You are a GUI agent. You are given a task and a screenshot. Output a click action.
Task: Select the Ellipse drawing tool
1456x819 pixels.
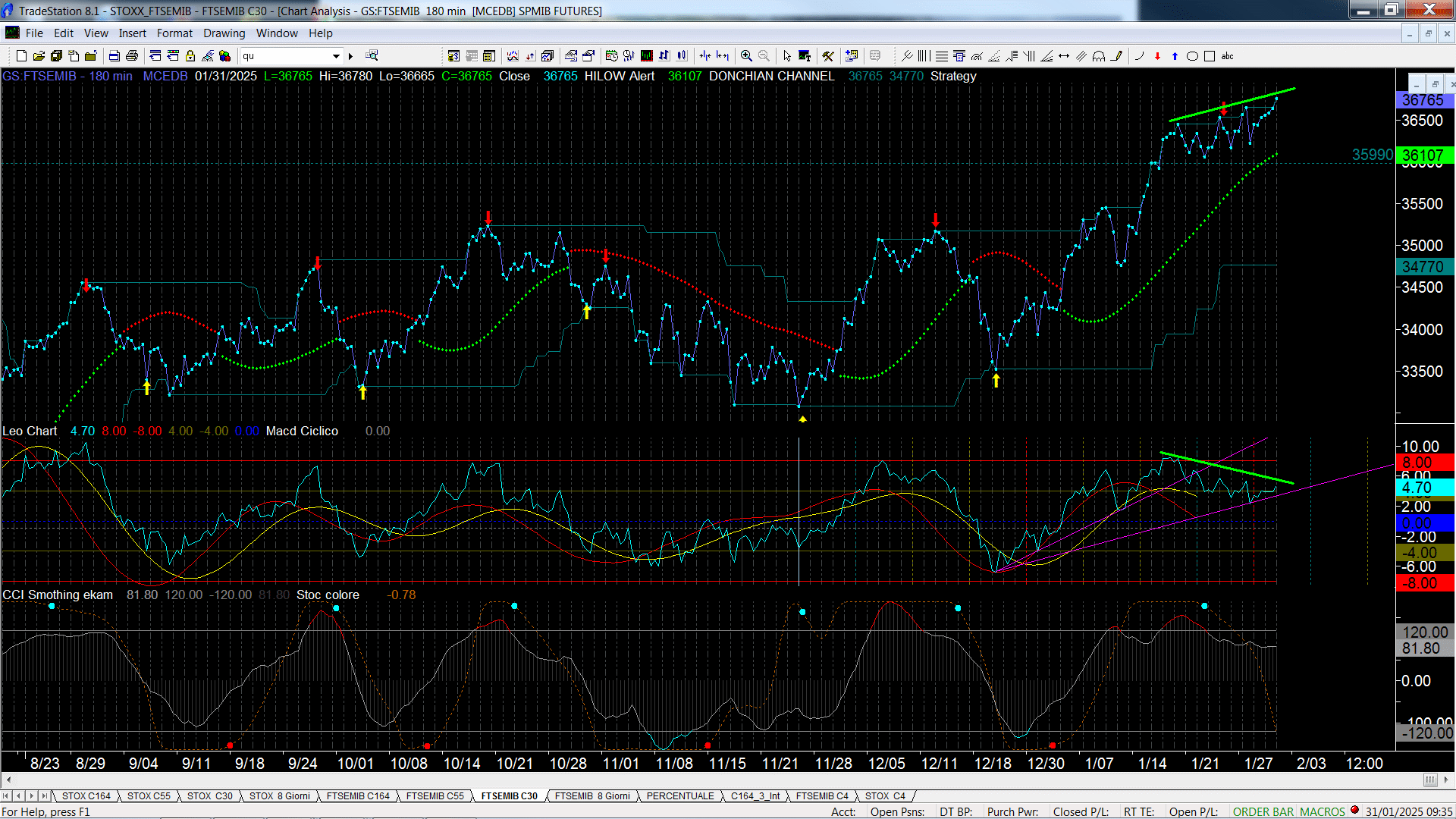coord(1192,55)
